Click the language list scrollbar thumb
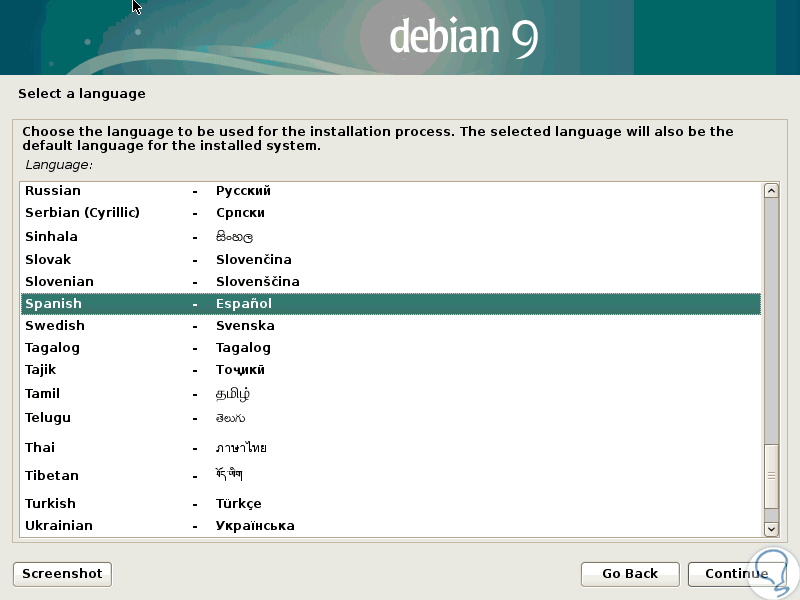Screen dimensions: 800x600 pyautogui.click(x=771, y=476)
